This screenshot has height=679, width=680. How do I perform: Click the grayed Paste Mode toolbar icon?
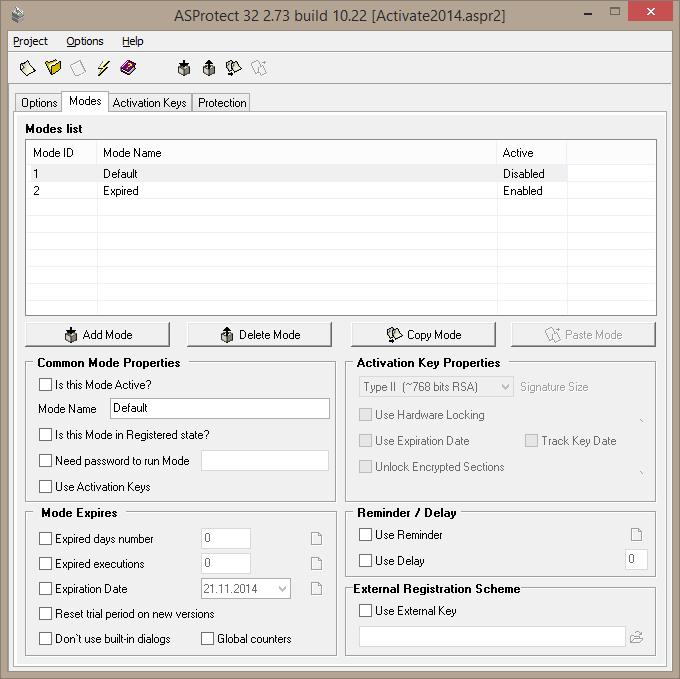pos(259,68)
